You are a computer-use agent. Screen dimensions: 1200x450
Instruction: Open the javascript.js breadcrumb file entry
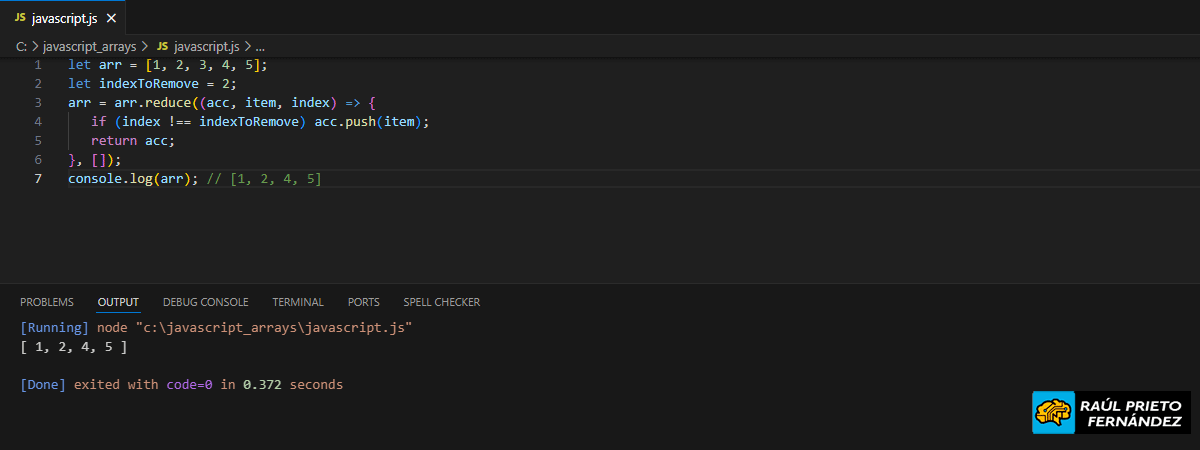coord(206,47)
